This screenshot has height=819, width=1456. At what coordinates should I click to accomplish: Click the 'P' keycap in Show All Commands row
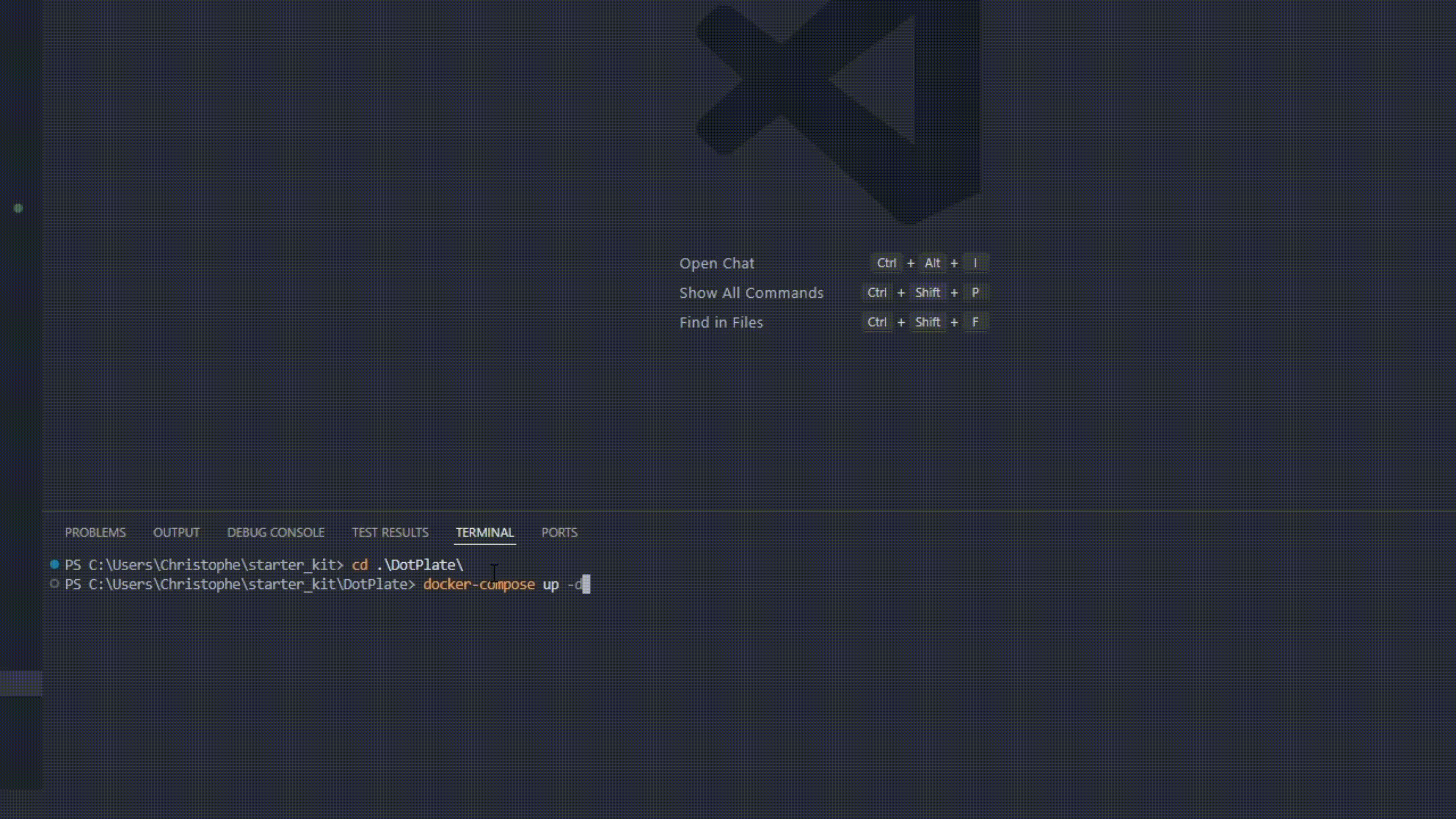coord(975,292)
